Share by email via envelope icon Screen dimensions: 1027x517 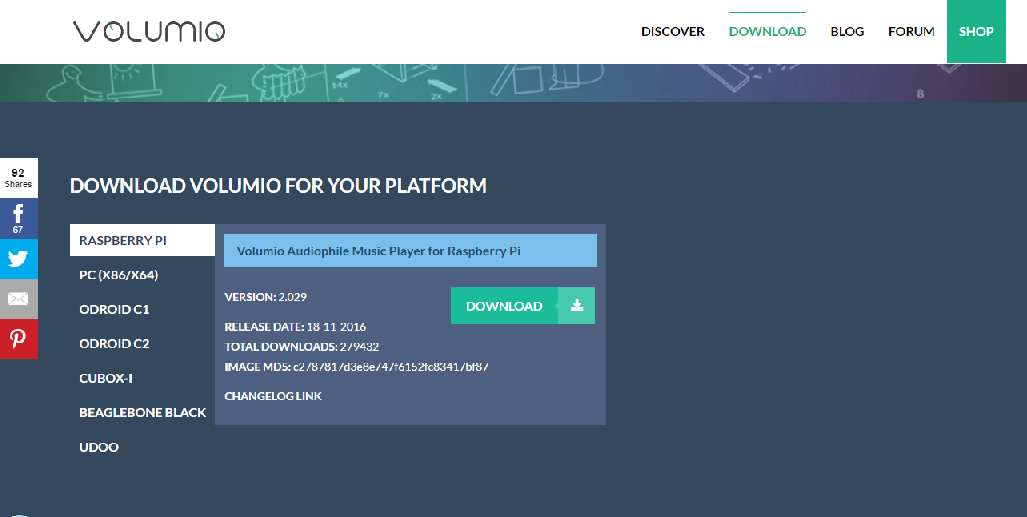(18, 299)
